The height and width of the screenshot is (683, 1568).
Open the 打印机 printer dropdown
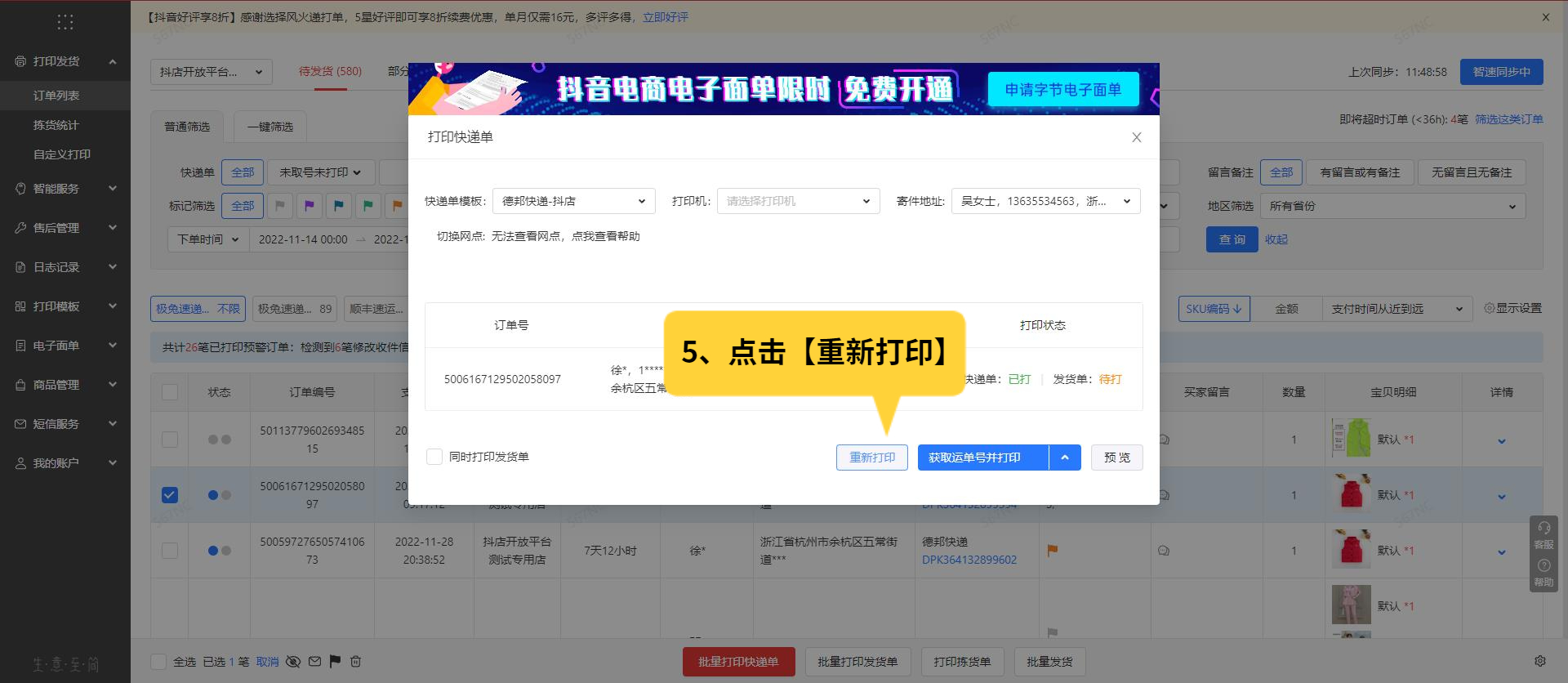(x=799, y=201)
